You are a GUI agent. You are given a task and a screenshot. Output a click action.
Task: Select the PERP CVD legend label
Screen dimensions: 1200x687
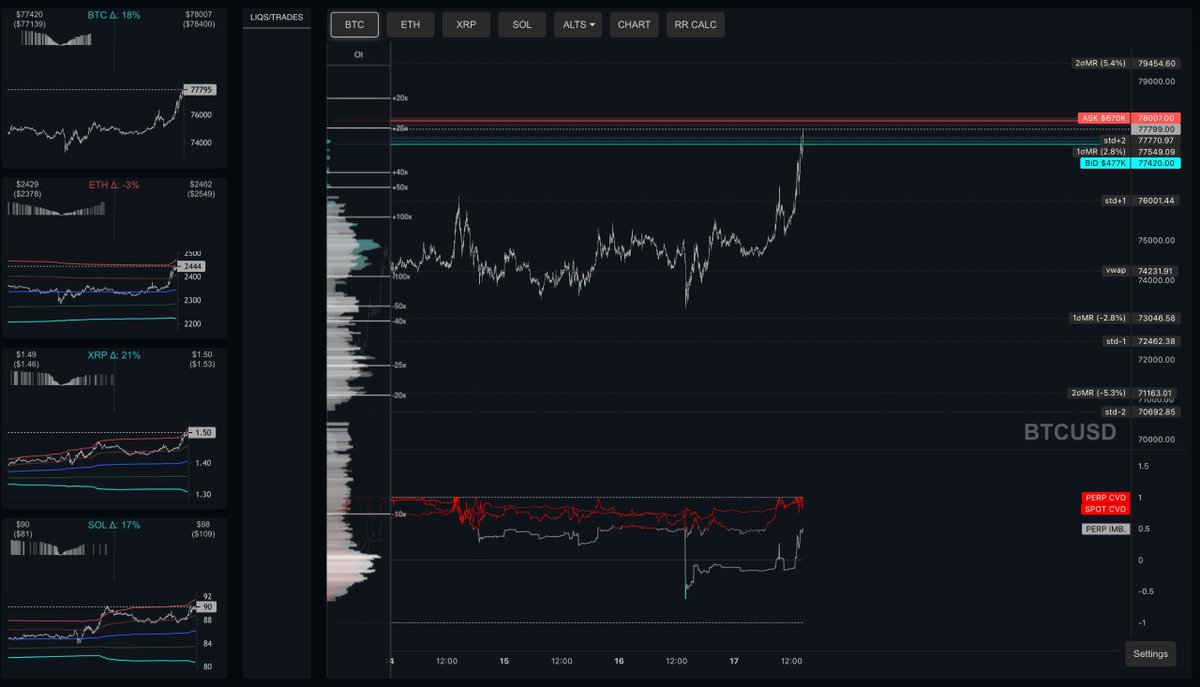click(x=1105, y=498)
